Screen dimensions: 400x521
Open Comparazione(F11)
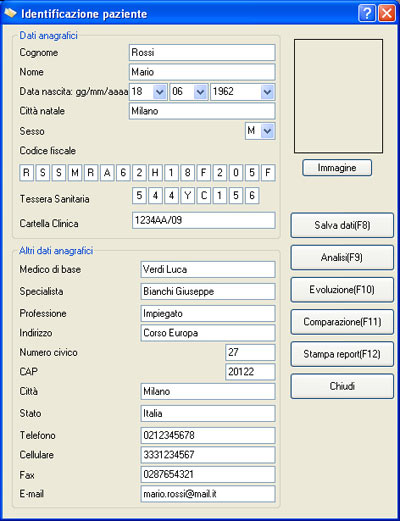pos(342,322)
